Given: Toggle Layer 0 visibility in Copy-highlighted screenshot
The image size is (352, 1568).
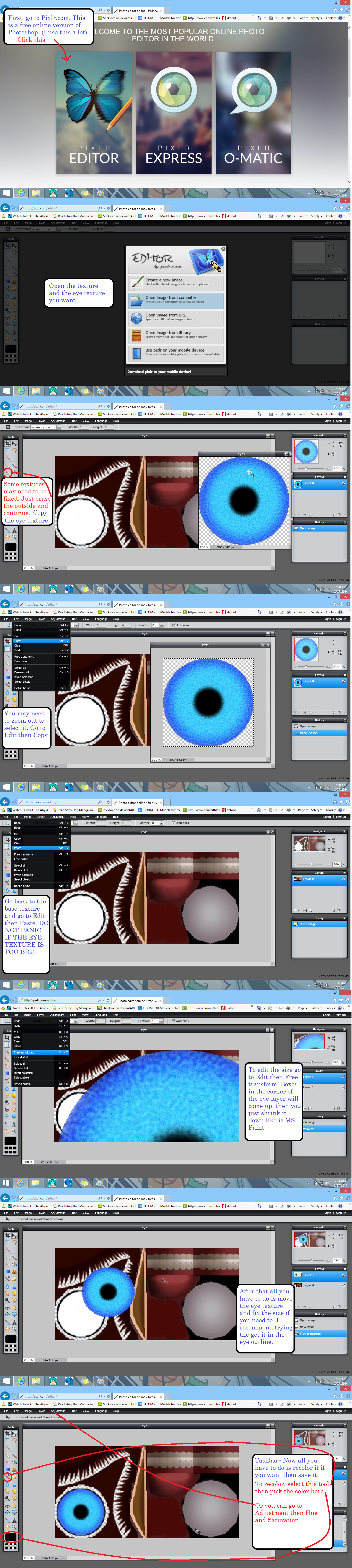Looking at the screenshot, I should tap(343, 681).
